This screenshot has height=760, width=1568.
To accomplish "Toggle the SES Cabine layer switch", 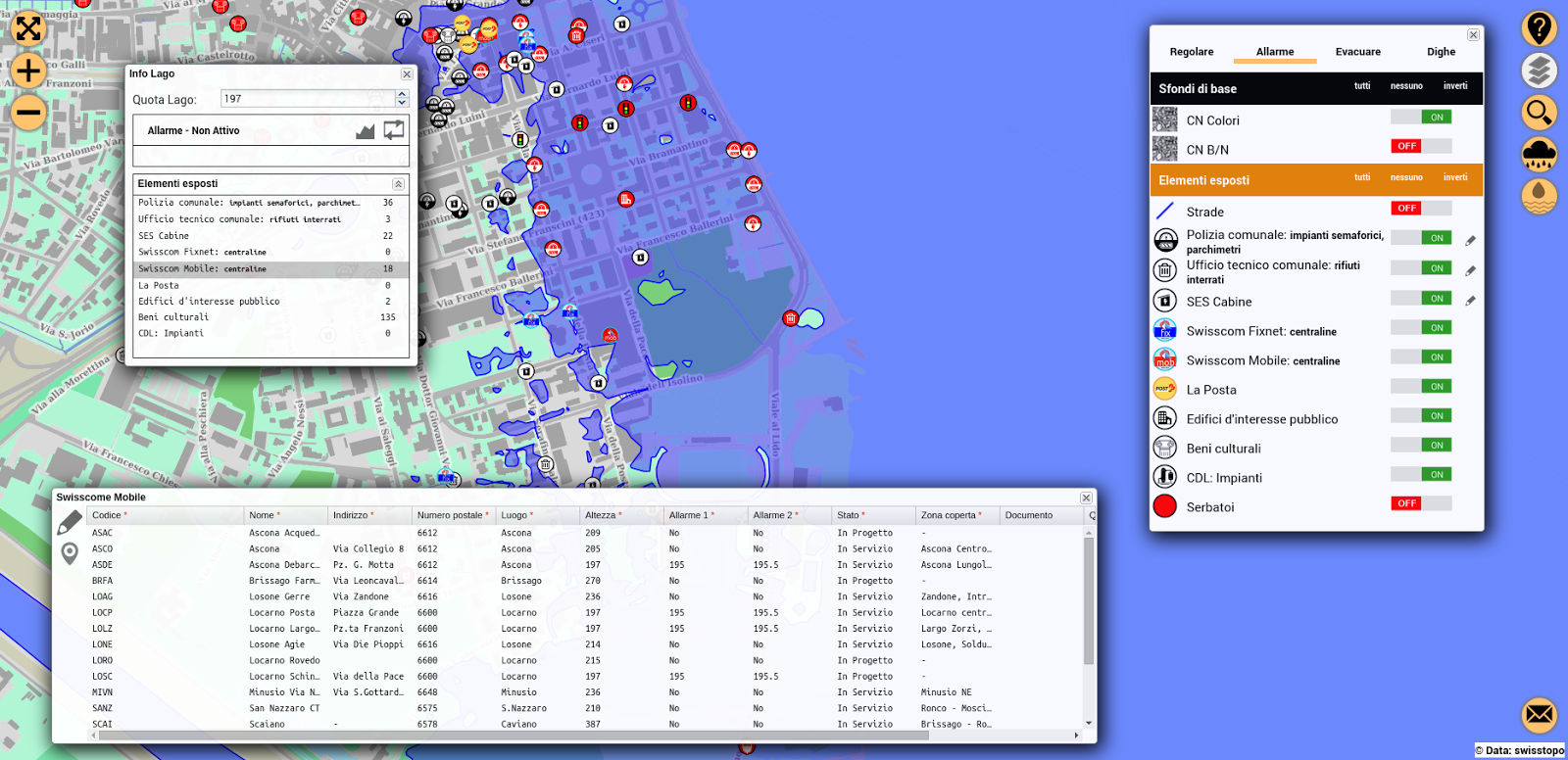I will [x=1421, y=299].
